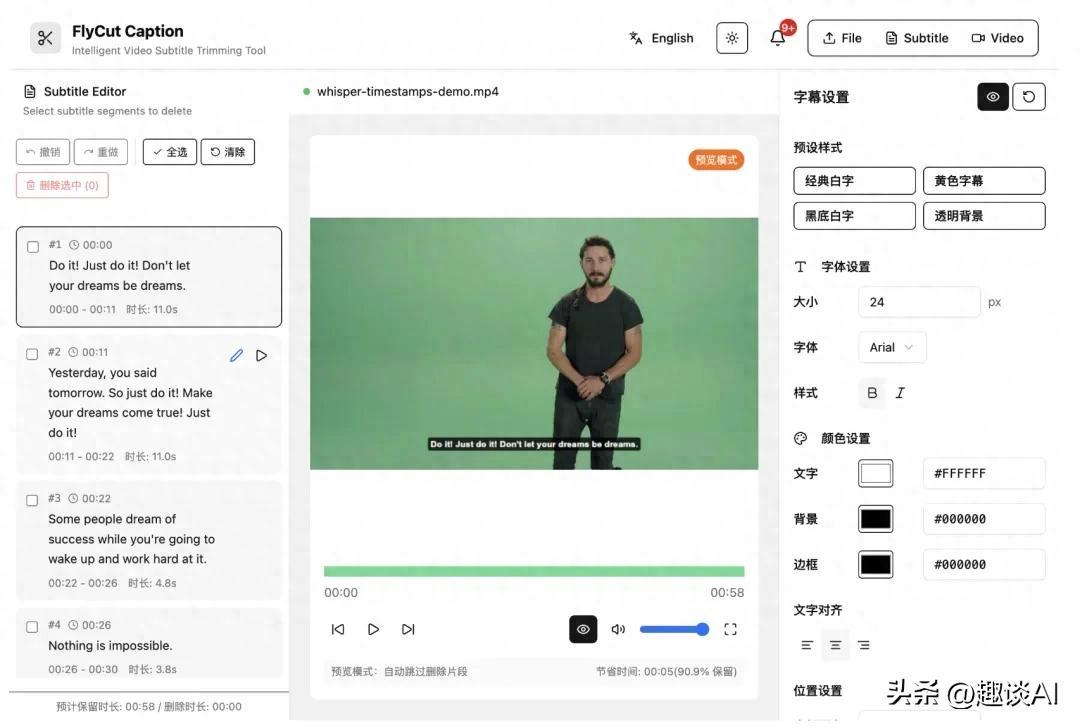Skip to the previous segment in the player
Image resolution: width=1080 pixels, height=728 pixels.
pos(338,629)
